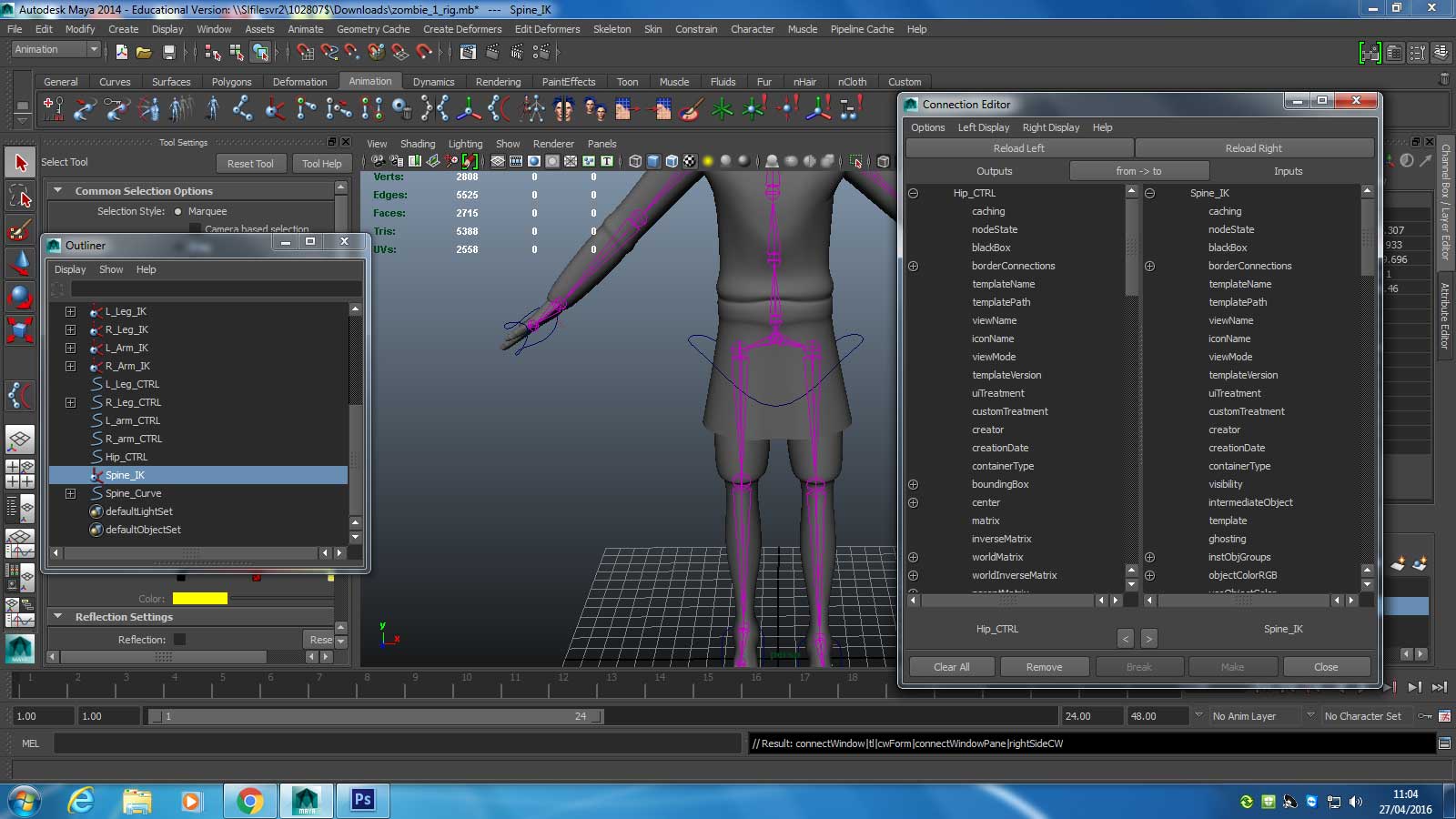Expand Spine_Curve node in Outliner
Image resolution: width=1456 pixels, height=819 pixels.
click(70, 493)
